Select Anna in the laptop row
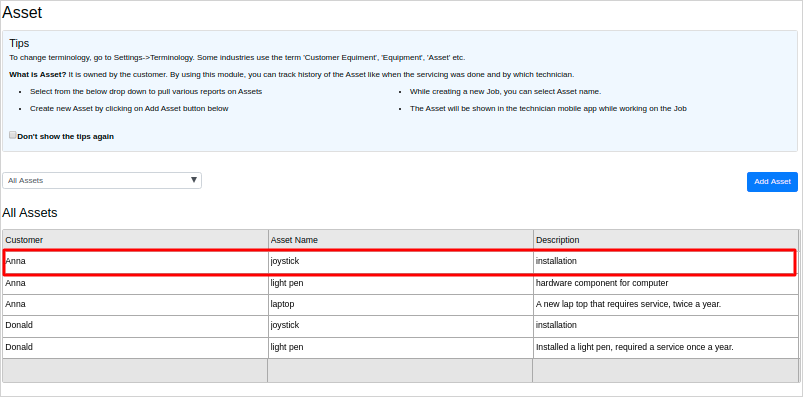The width and height of the screenshot is (803, 397). pyautogui.click(x=15, y=304)
